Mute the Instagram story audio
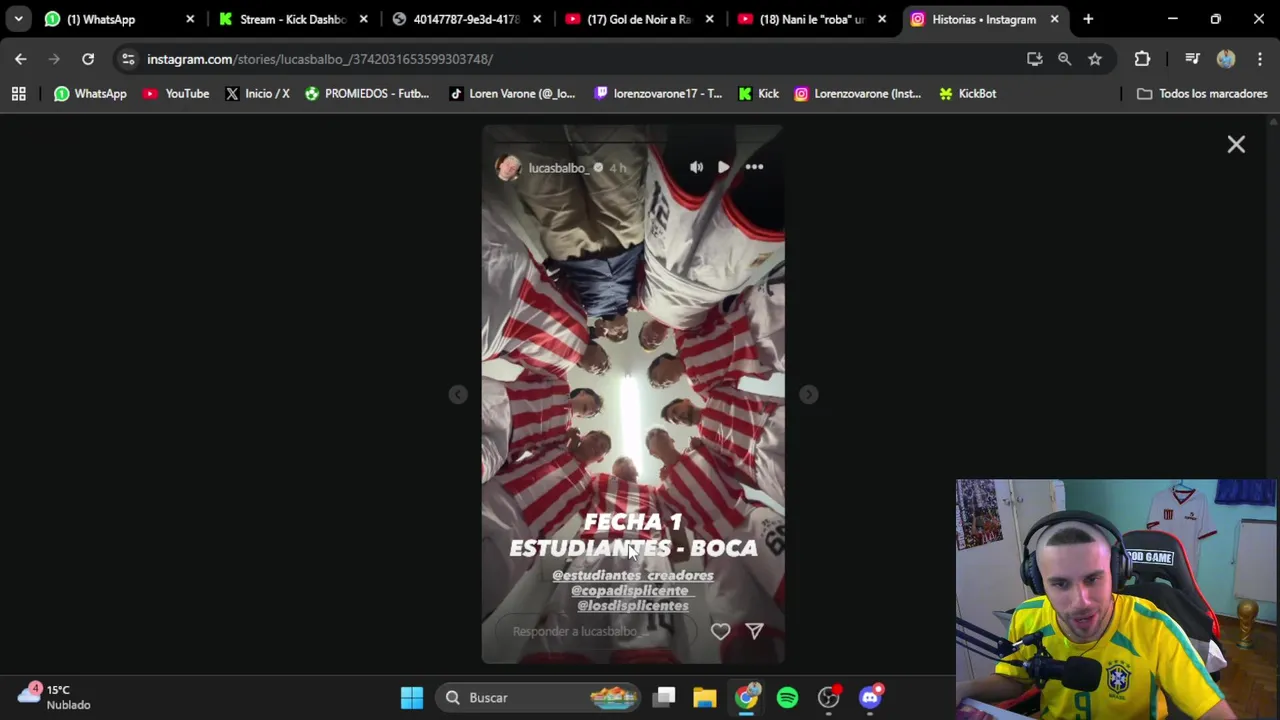Viewport: 1280px width, 720px height. [696, 168]
